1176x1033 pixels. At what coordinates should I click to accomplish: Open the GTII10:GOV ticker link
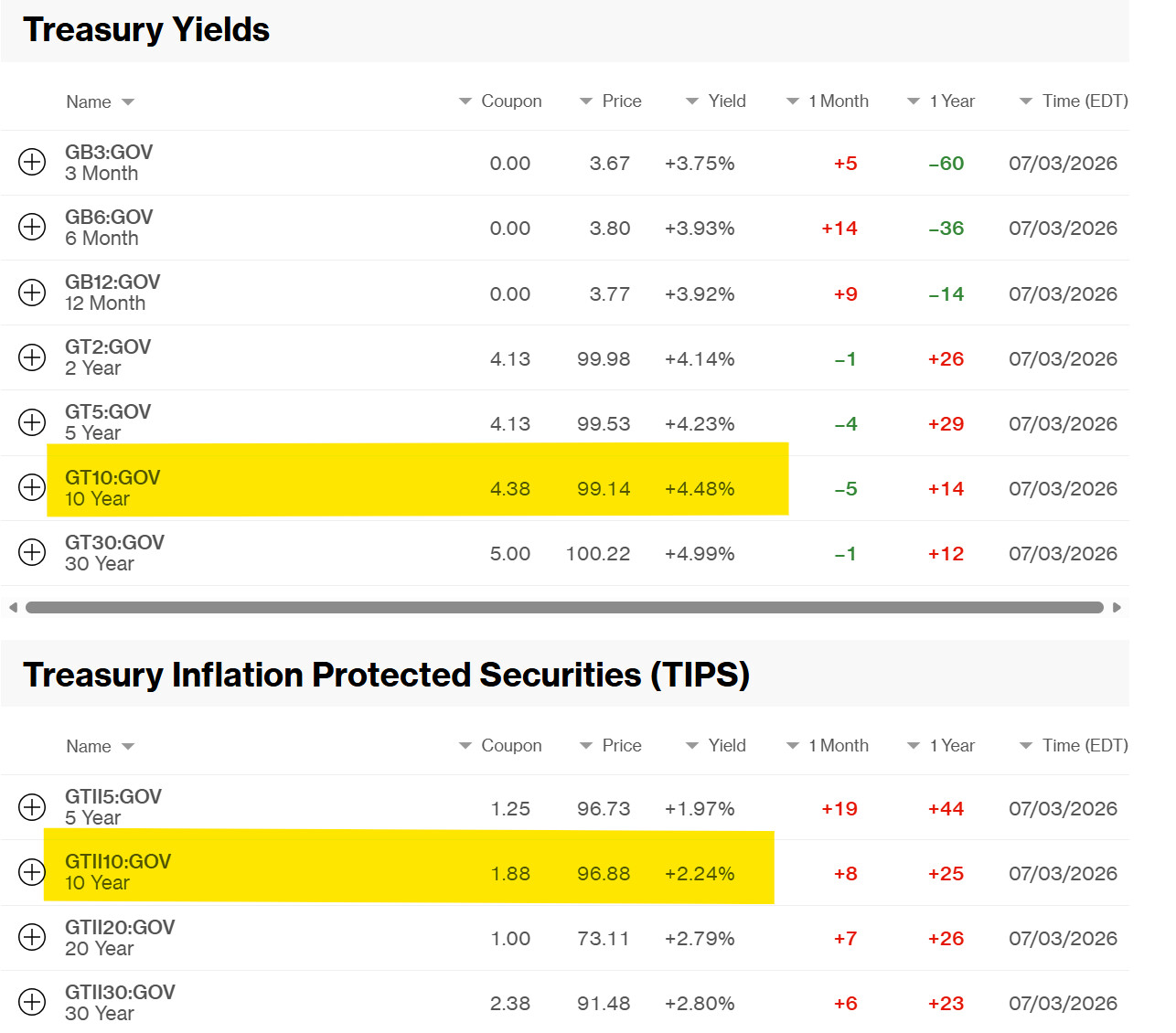(x=118, y=862)
